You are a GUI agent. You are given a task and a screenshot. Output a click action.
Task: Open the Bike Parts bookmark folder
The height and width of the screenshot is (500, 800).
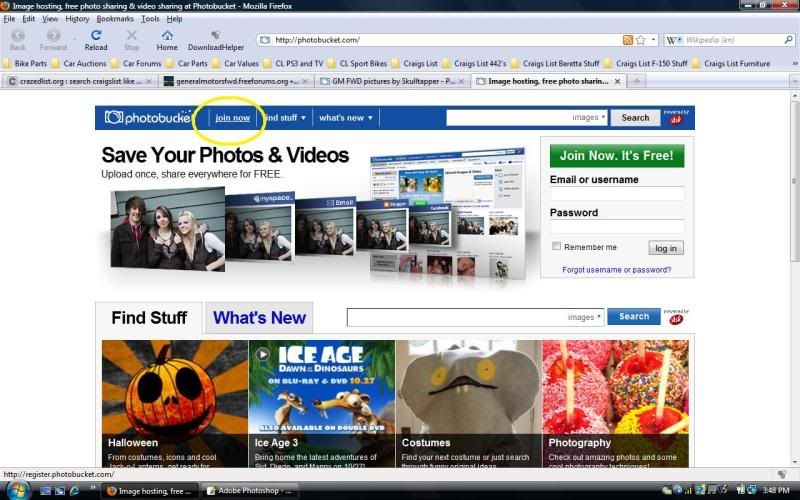[24, 64]
